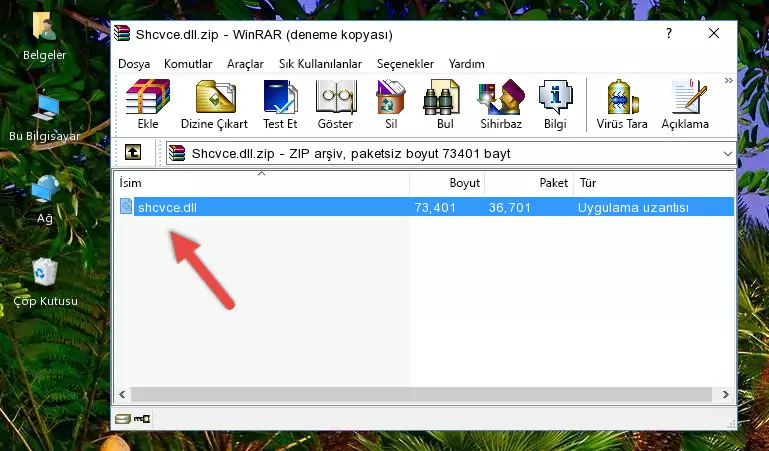
Task: Select the Ağ network desktop icon
Action: coord(45,200)
